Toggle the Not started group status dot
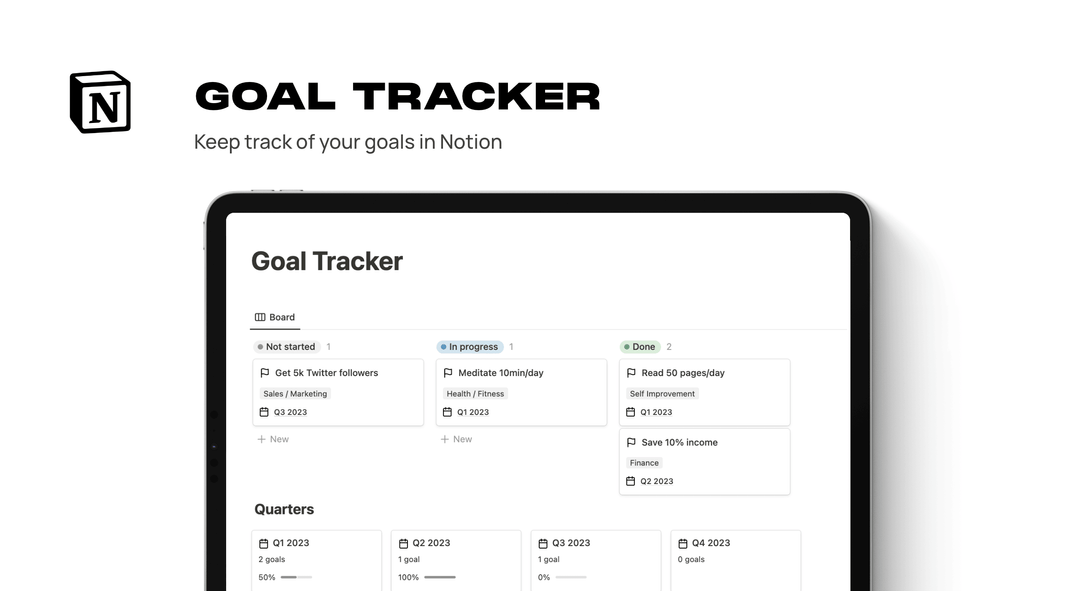The image size is (1080, 591). point(259,346)
